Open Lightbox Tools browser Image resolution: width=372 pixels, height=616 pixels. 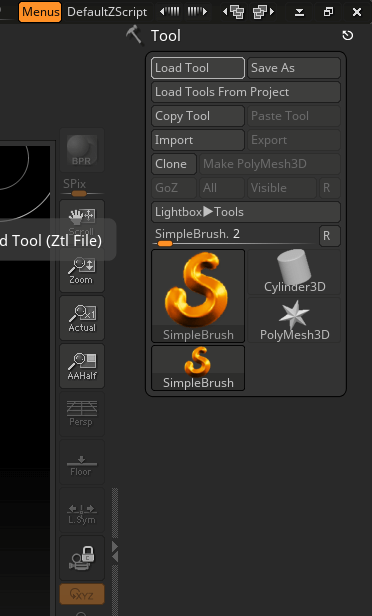tap(246, 212)
